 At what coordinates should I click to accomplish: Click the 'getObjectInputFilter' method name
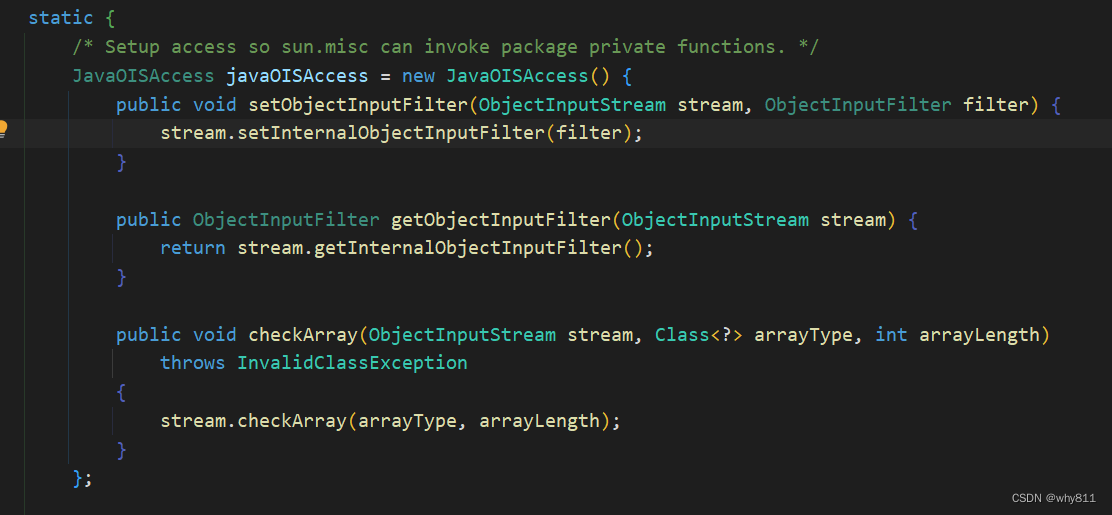pos(500,220)
